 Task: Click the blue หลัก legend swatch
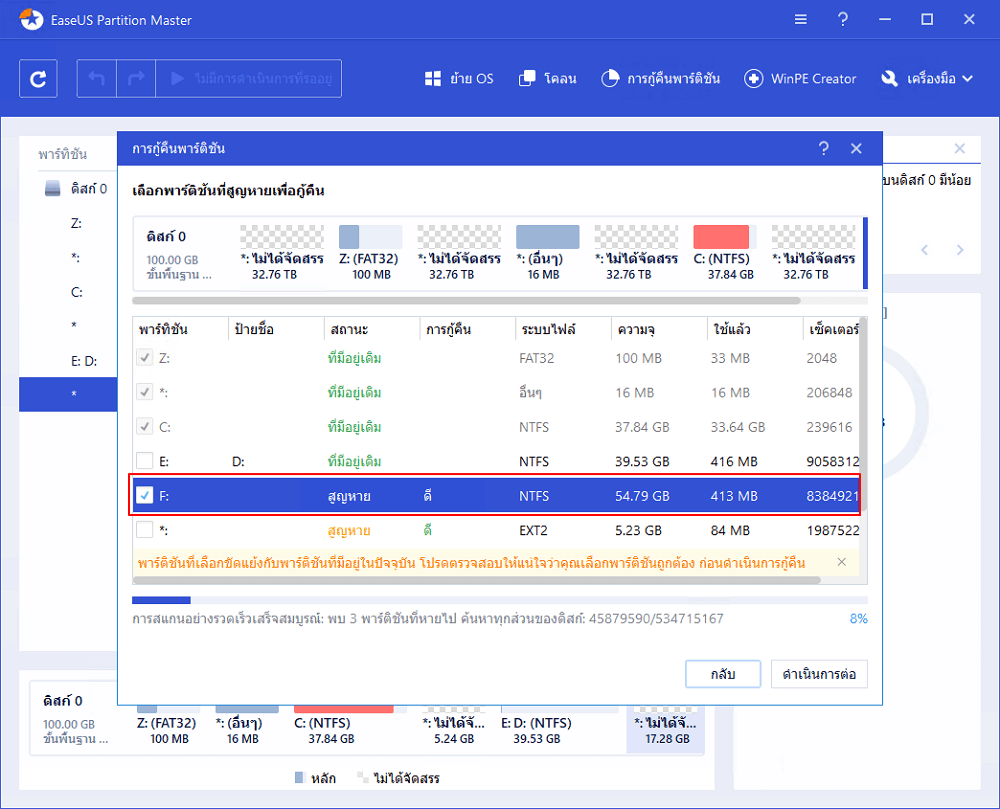click(300, 777)
